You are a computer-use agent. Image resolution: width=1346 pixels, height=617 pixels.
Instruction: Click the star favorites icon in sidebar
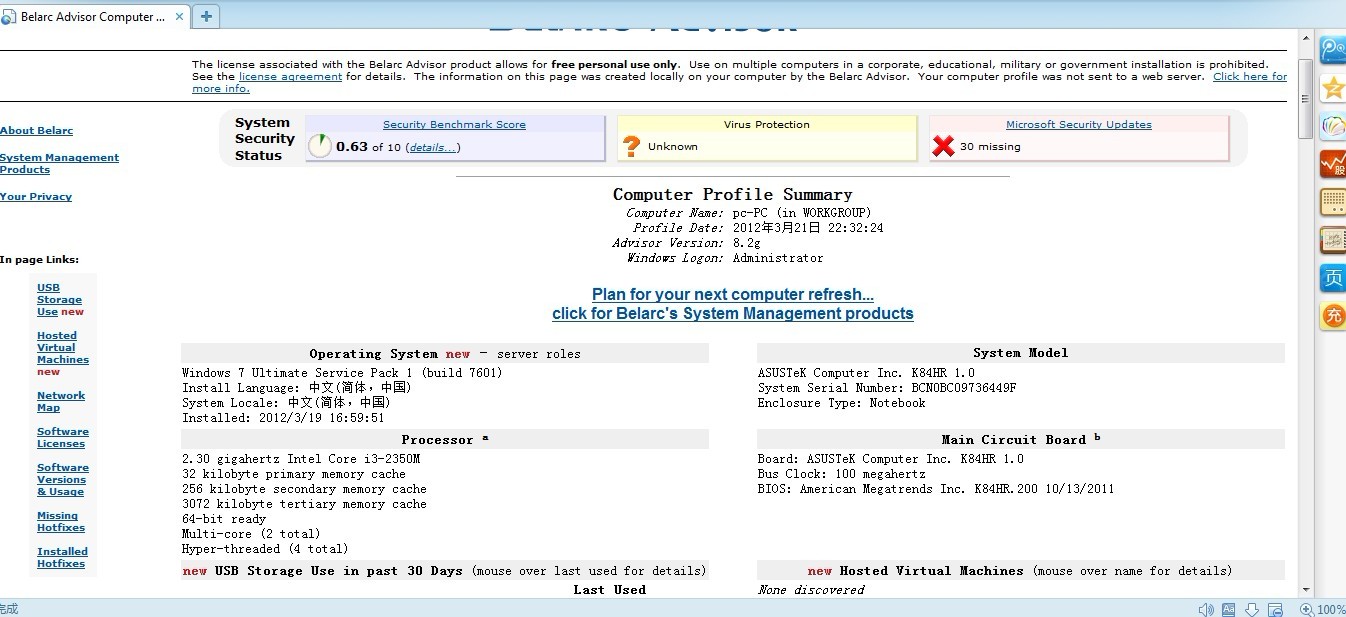[x=1332, y=88]
